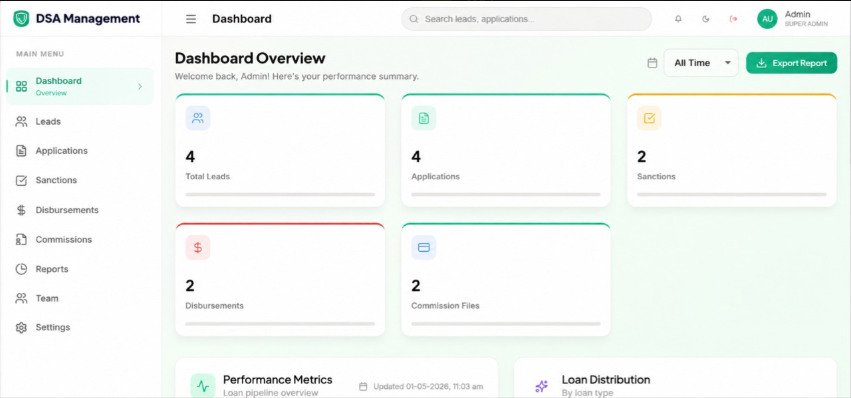The image size is (851, 398).
Task: Open the AU user avatar
Action: tap(767, 19)
